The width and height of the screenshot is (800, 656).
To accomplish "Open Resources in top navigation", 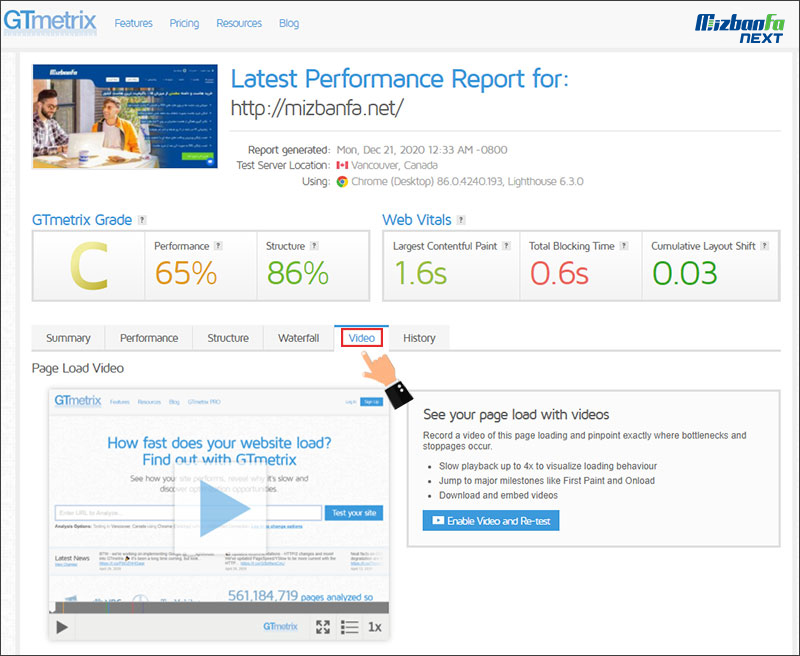I will (239, 23).
